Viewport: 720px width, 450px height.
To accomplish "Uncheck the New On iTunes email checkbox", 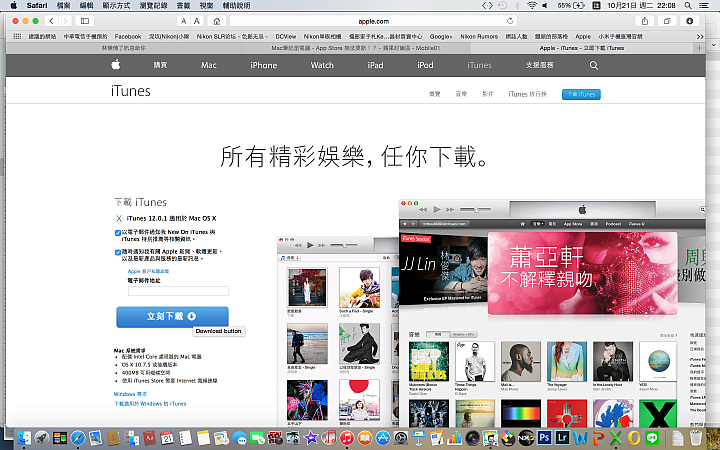I will [x=118, y=233].
